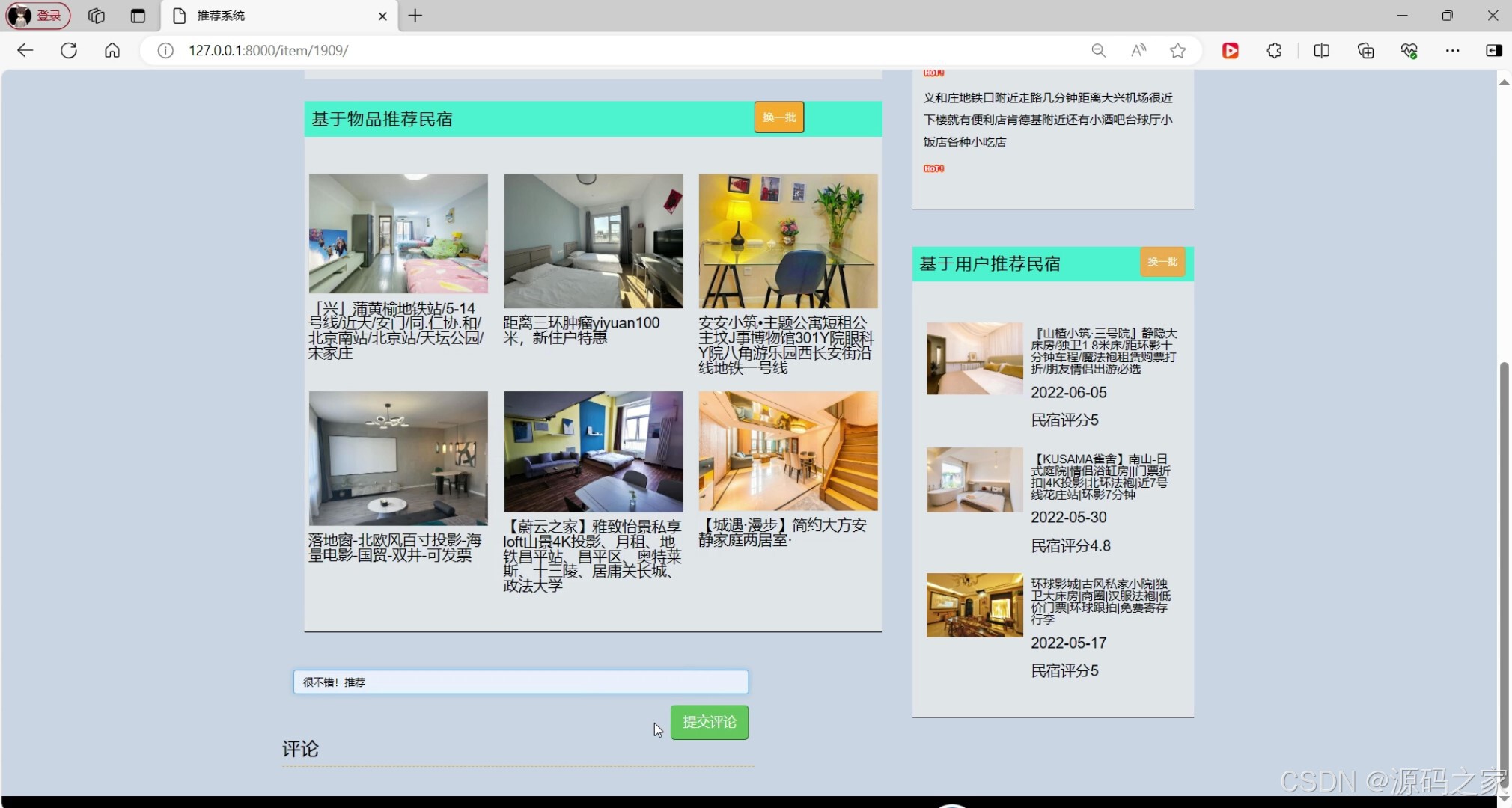1512x808 pixels.
Task: Click the 登录 avatar in the corner
Action: pos(37,15)
